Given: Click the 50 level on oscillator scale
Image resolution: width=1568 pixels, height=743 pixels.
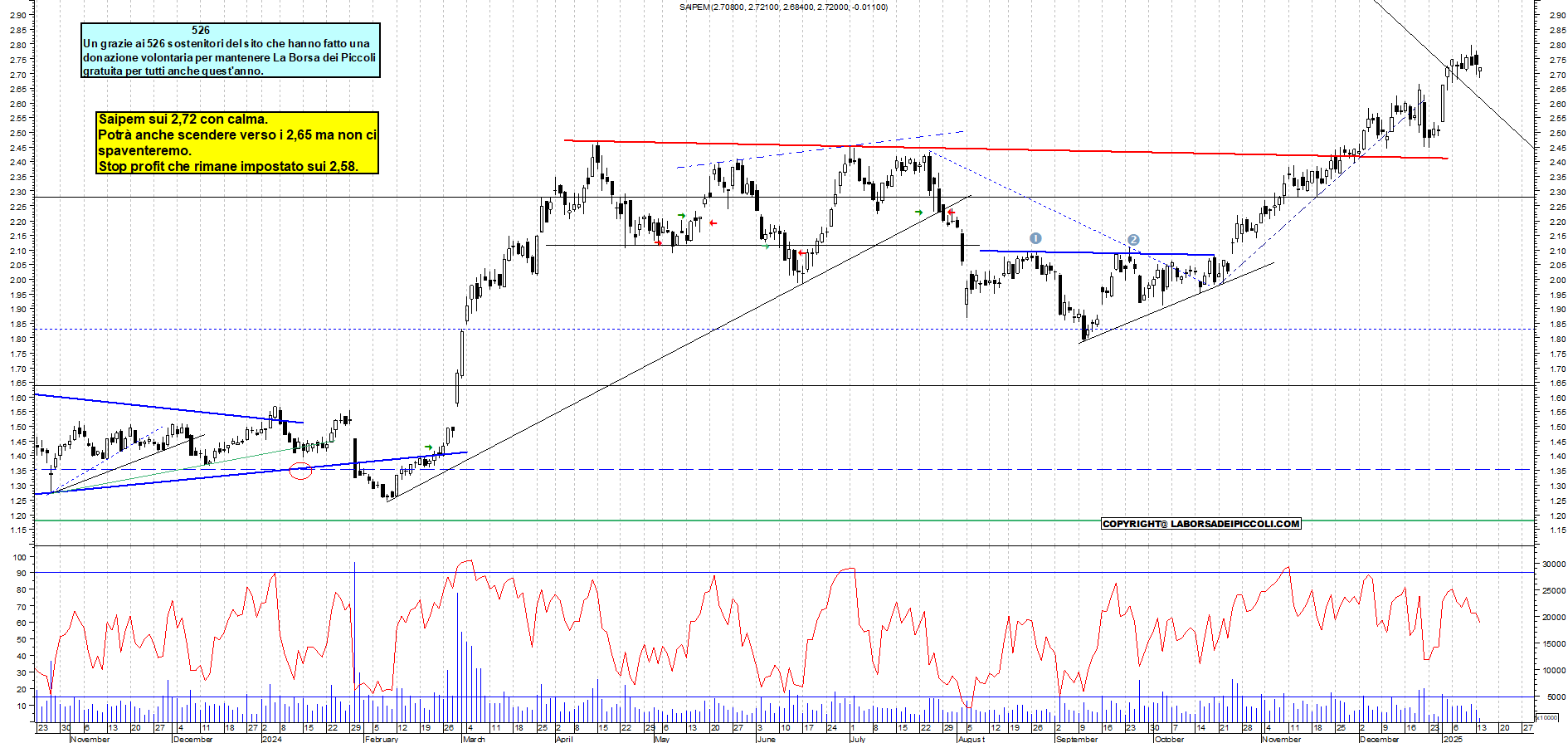Looking at the screenshot, I should (x=22, y=640).
